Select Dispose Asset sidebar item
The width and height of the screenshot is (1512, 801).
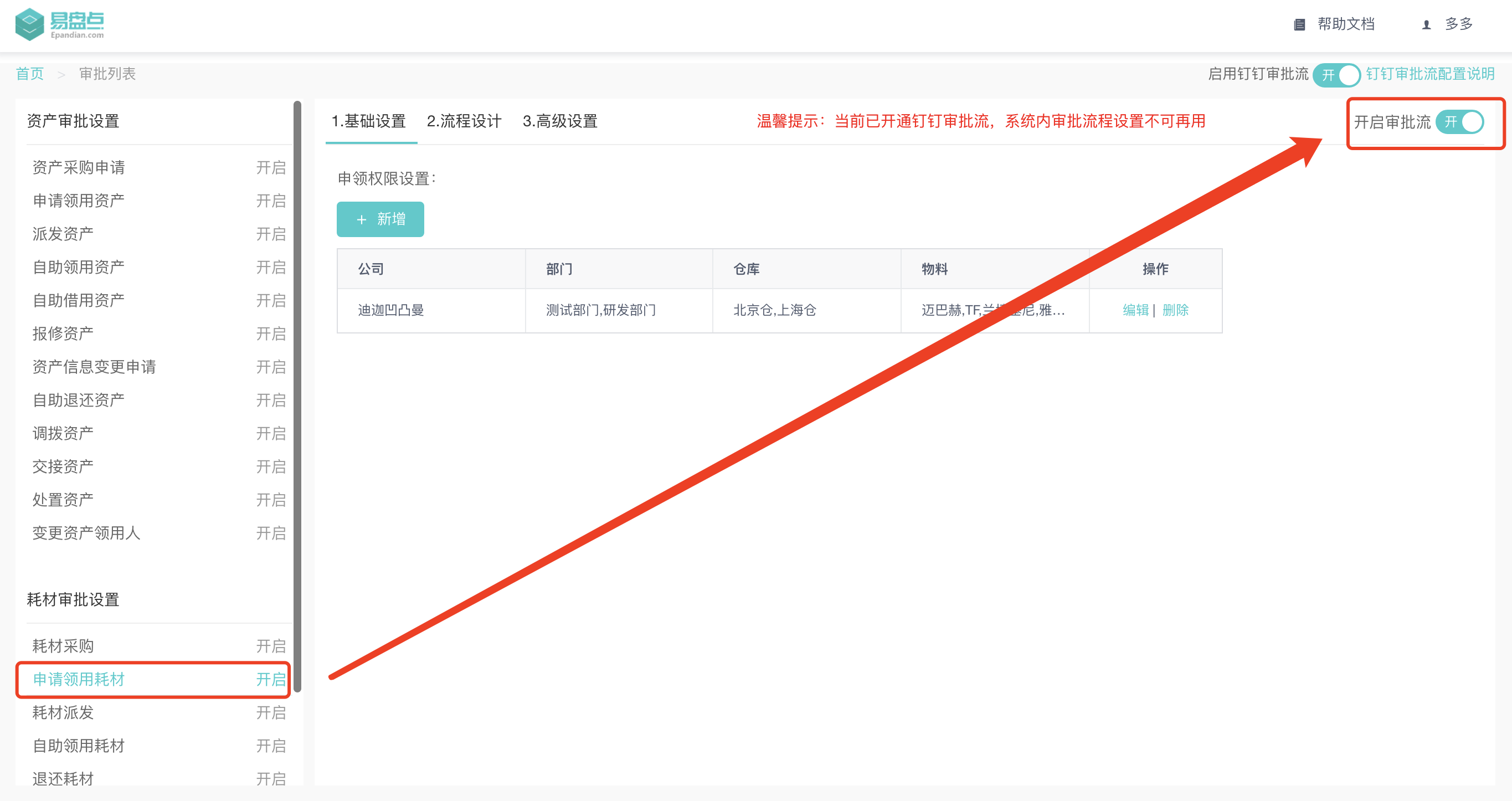[x=63, y=500]
